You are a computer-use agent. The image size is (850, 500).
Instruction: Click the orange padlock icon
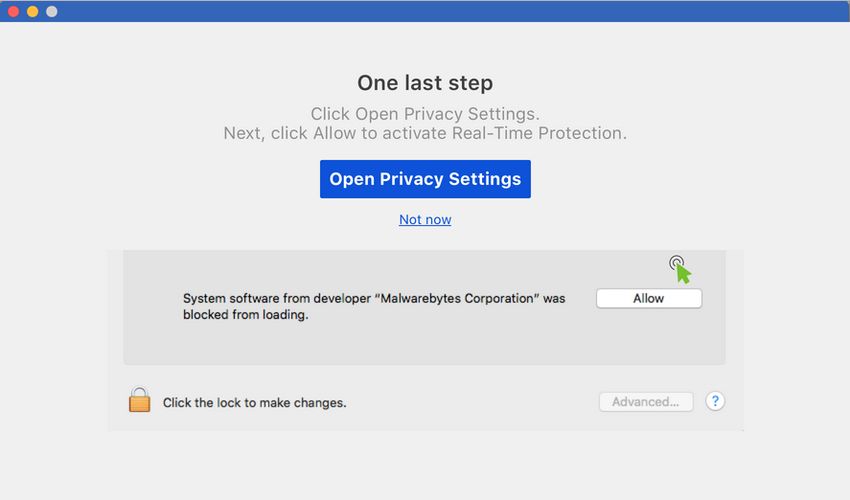[x=139, y=400]
